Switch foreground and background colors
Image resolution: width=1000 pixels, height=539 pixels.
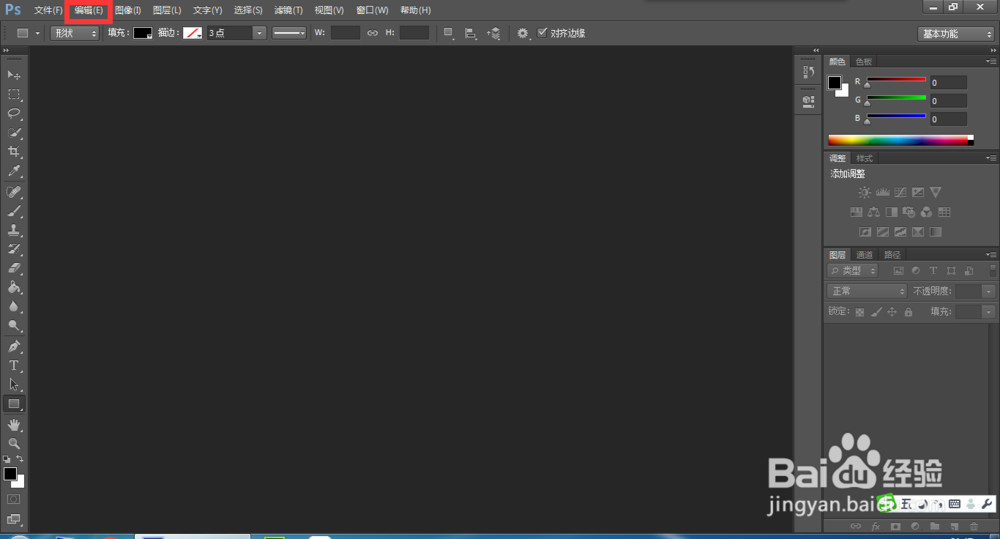[x=20, y=459]
